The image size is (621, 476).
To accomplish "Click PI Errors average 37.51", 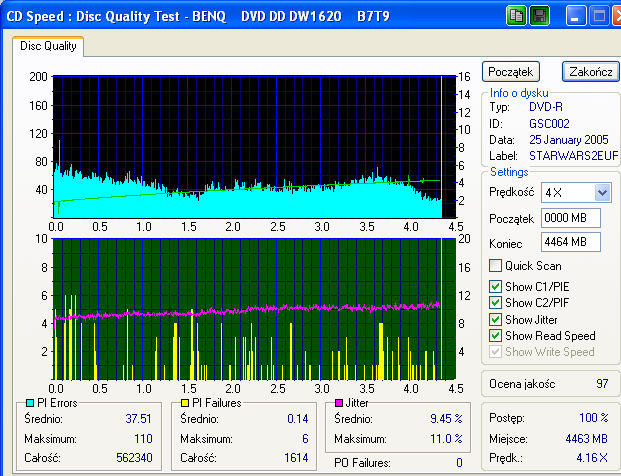I will (x=139, y=419).
